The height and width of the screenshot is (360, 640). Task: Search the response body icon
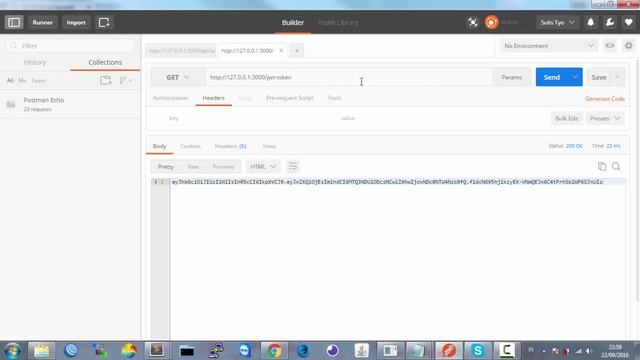616,166
